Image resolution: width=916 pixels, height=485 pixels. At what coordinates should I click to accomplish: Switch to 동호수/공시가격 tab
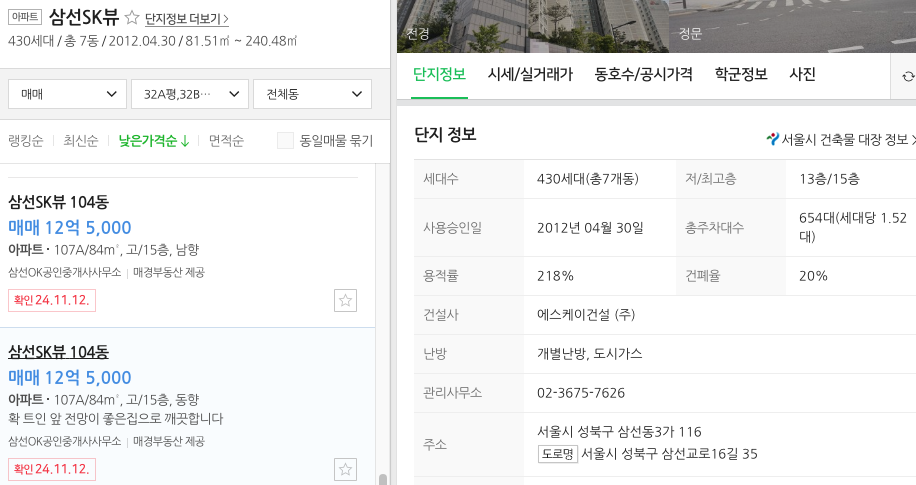(x=644, y=74)
